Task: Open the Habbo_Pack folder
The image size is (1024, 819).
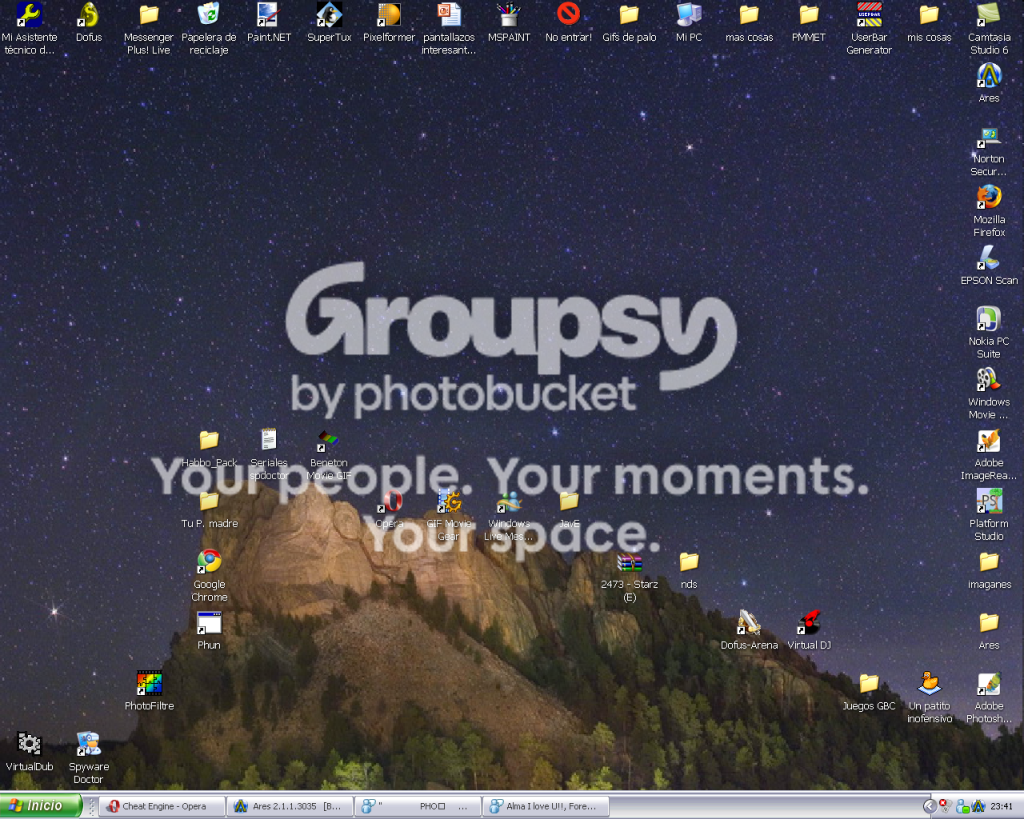Action: pos(209,449)
